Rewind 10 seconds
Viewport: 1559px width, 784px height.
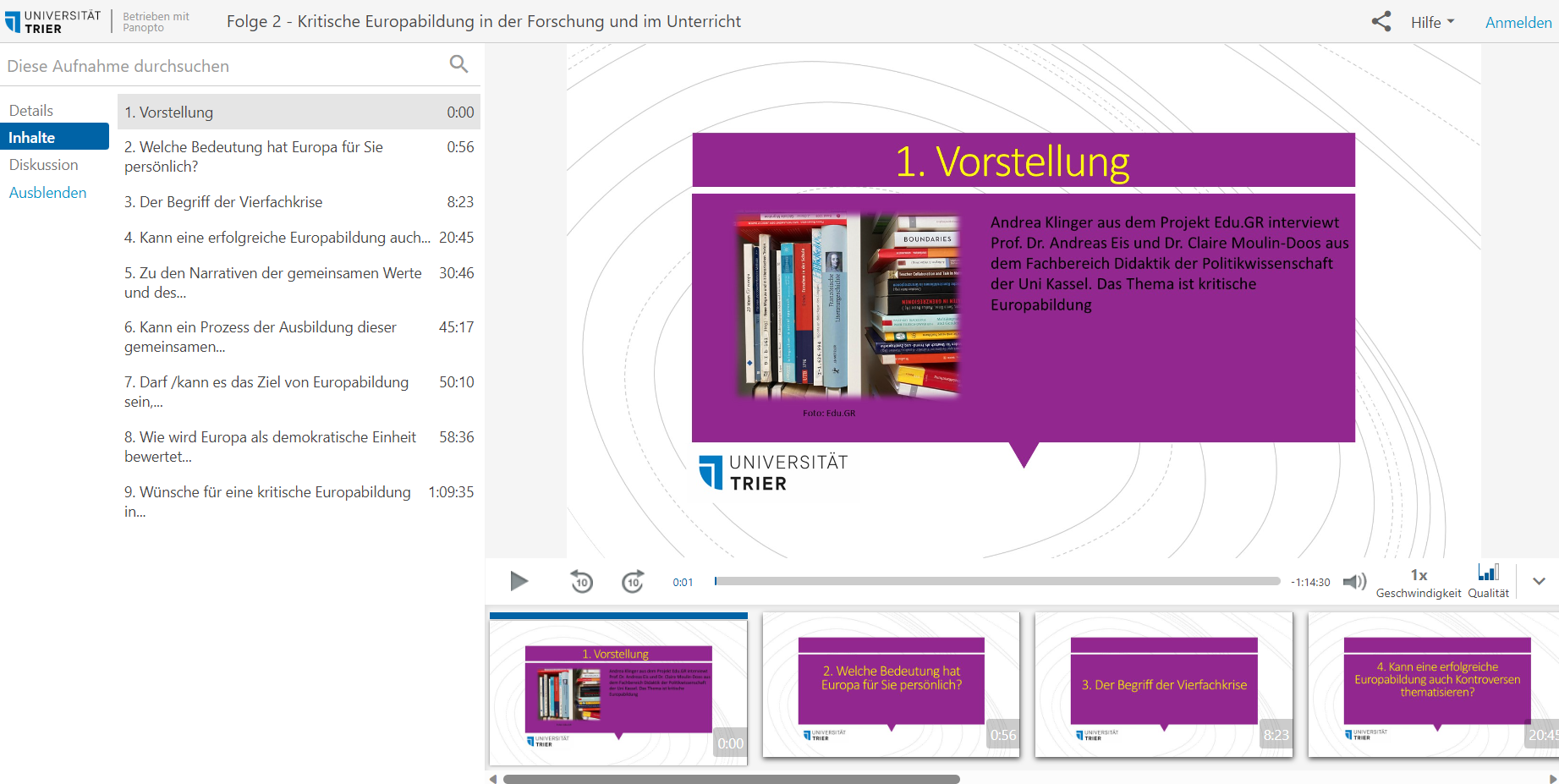click(x=582, y=581)
